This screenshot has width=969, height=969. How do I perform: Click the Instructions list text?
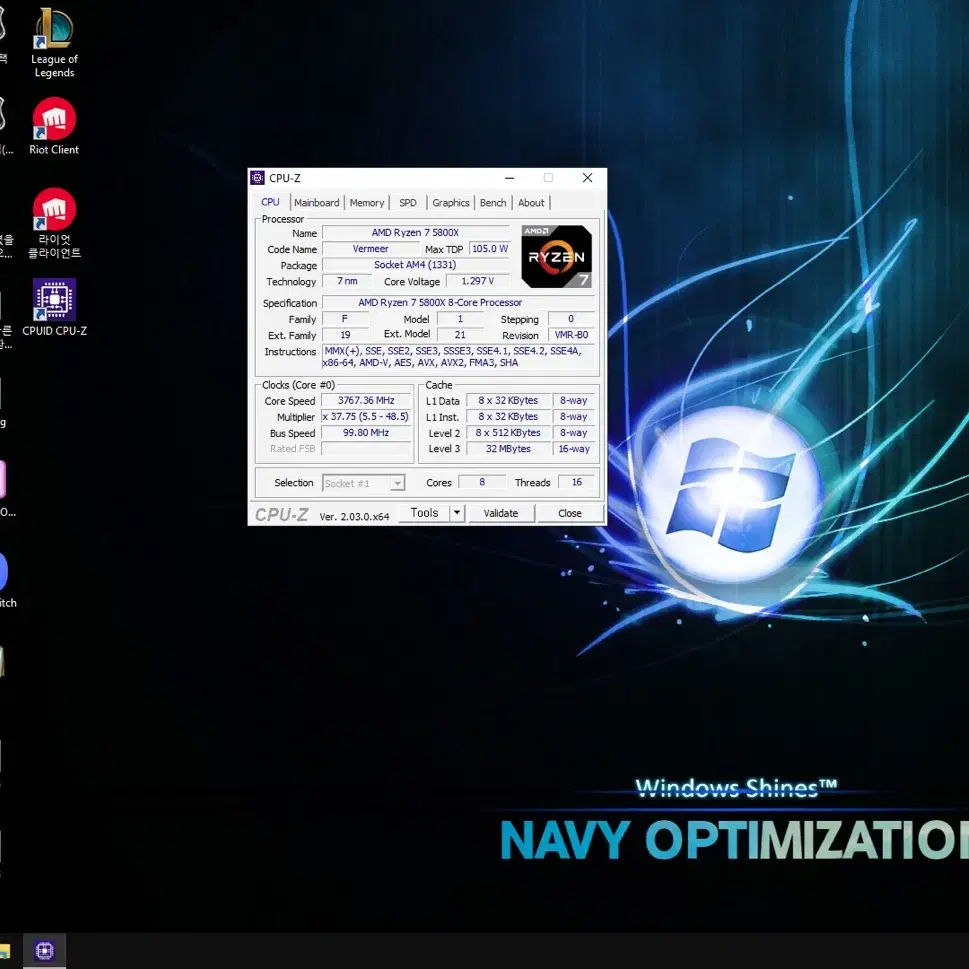pos(458,357)
